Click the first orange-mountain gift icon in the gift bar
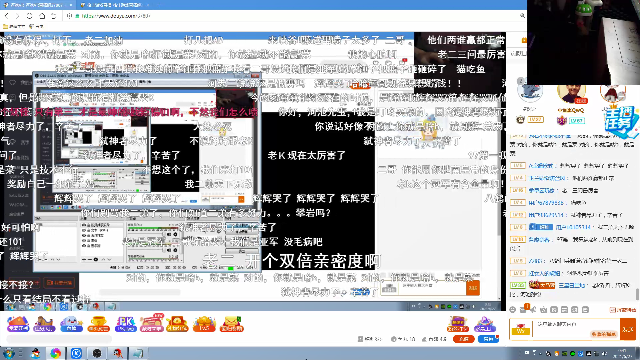 [18, 324]
